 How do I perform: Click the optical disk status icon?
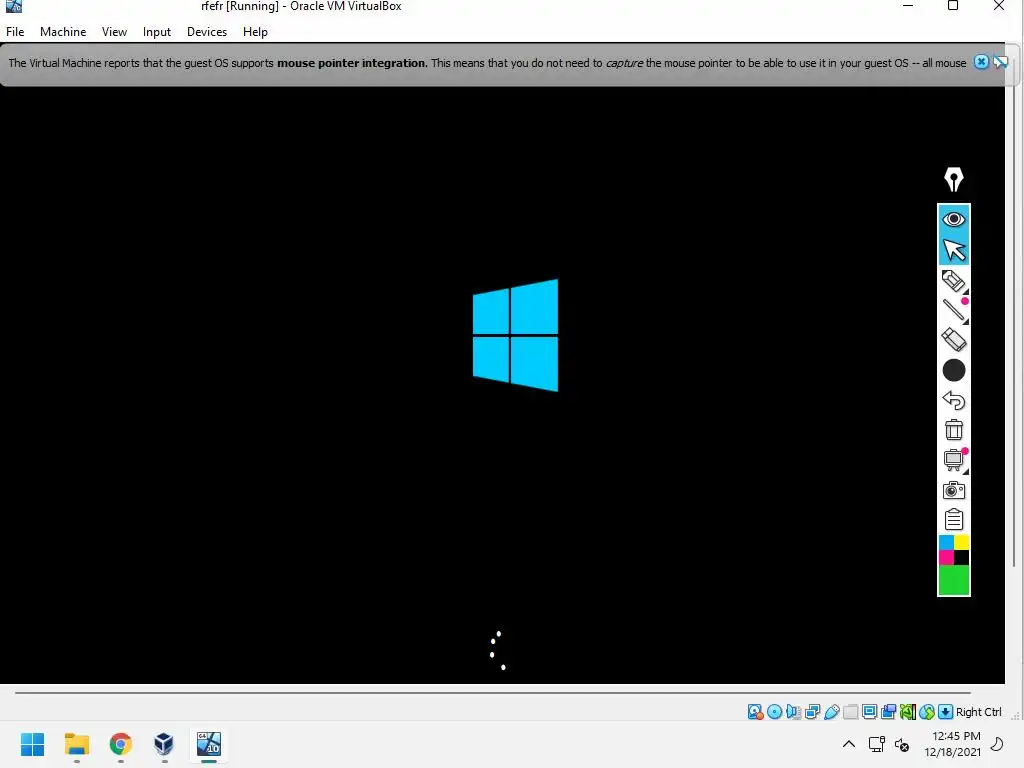point(775,712)
